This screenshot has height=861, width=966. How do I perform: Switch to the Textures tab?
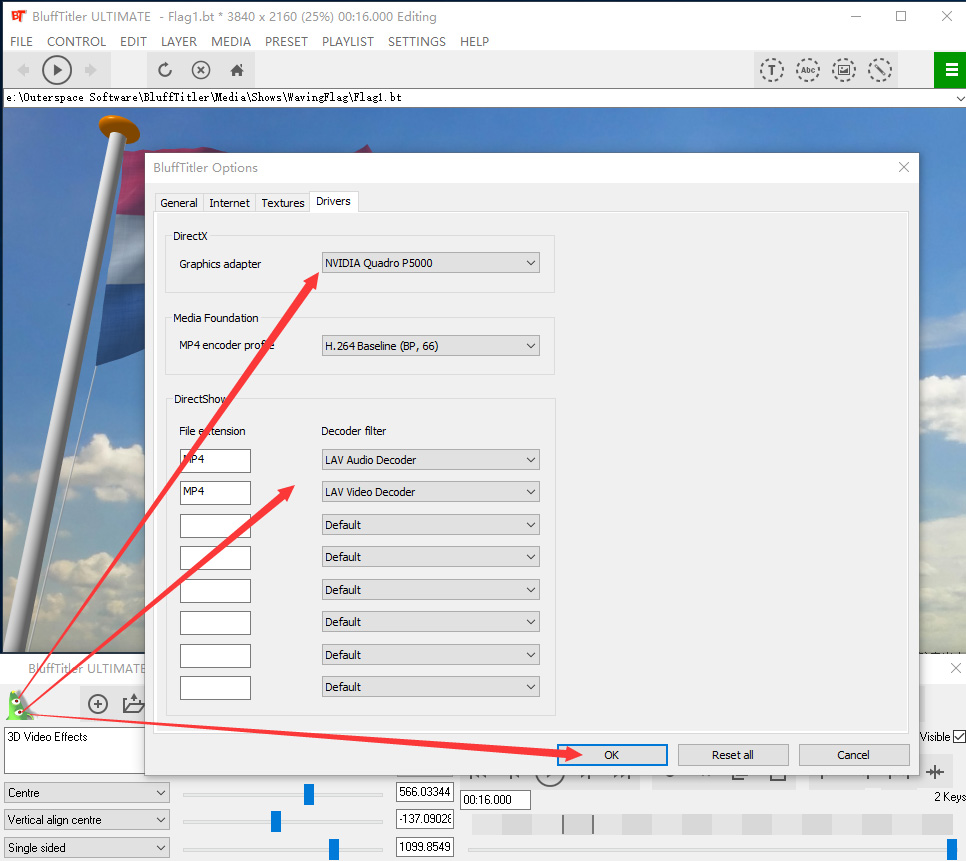283,203
